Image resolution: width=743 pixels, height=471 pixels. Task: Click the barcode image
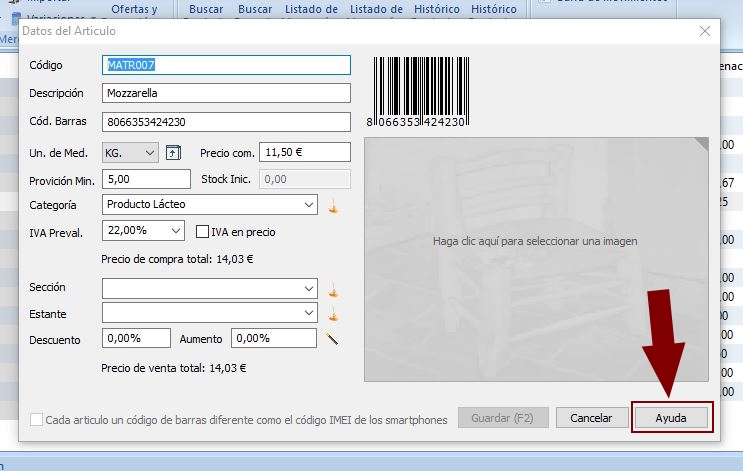coord(418,92)
